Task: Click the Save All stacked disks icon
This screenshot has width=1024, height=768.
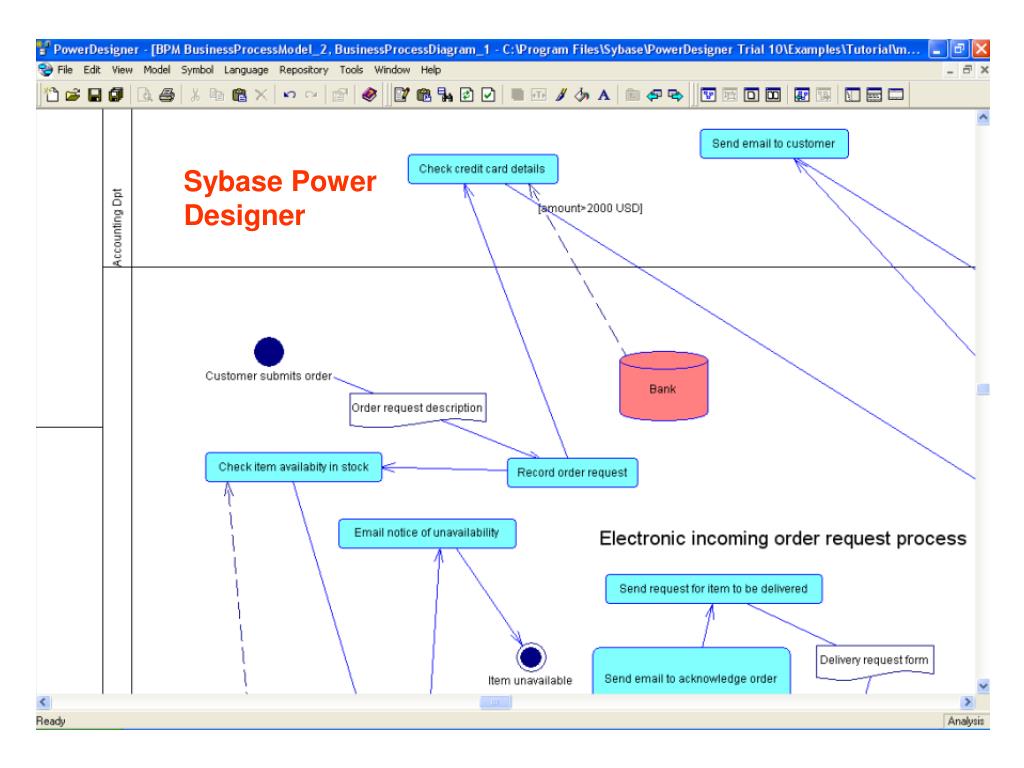Action: 116,95
